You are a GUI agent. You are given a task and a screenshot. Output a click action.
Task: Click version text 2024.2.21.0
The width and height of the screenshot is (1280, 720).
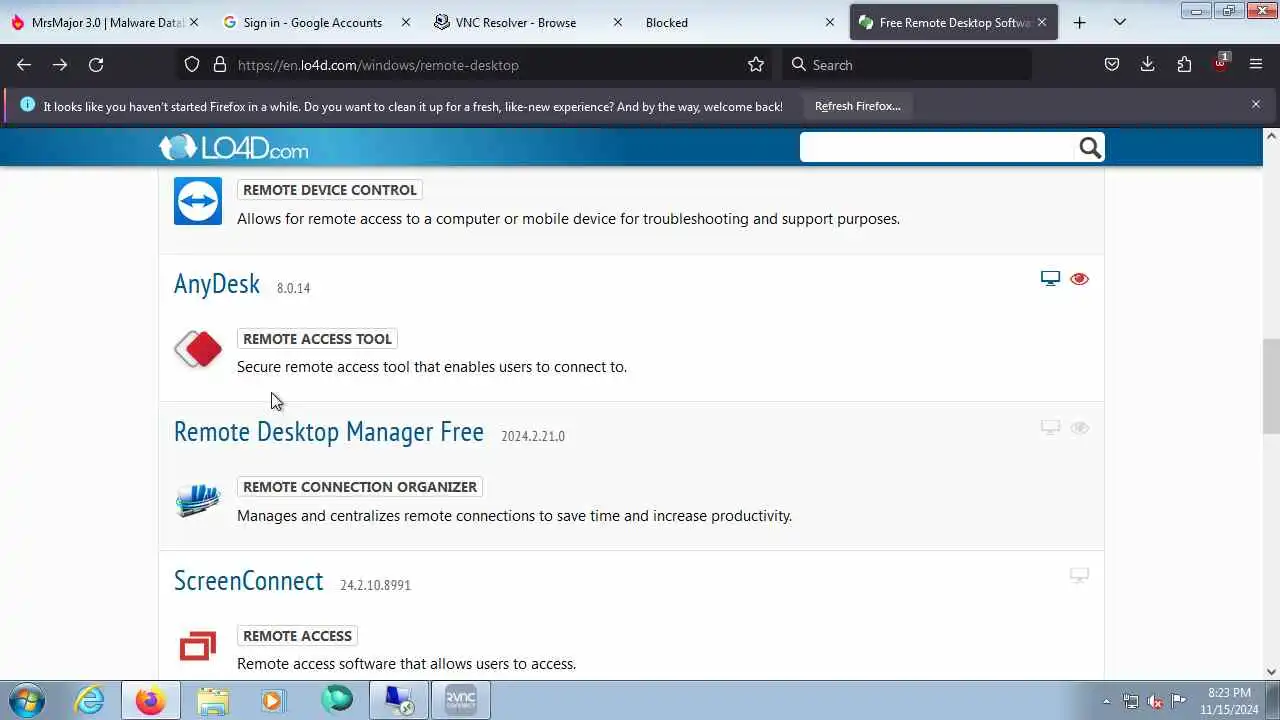[533, 436]
